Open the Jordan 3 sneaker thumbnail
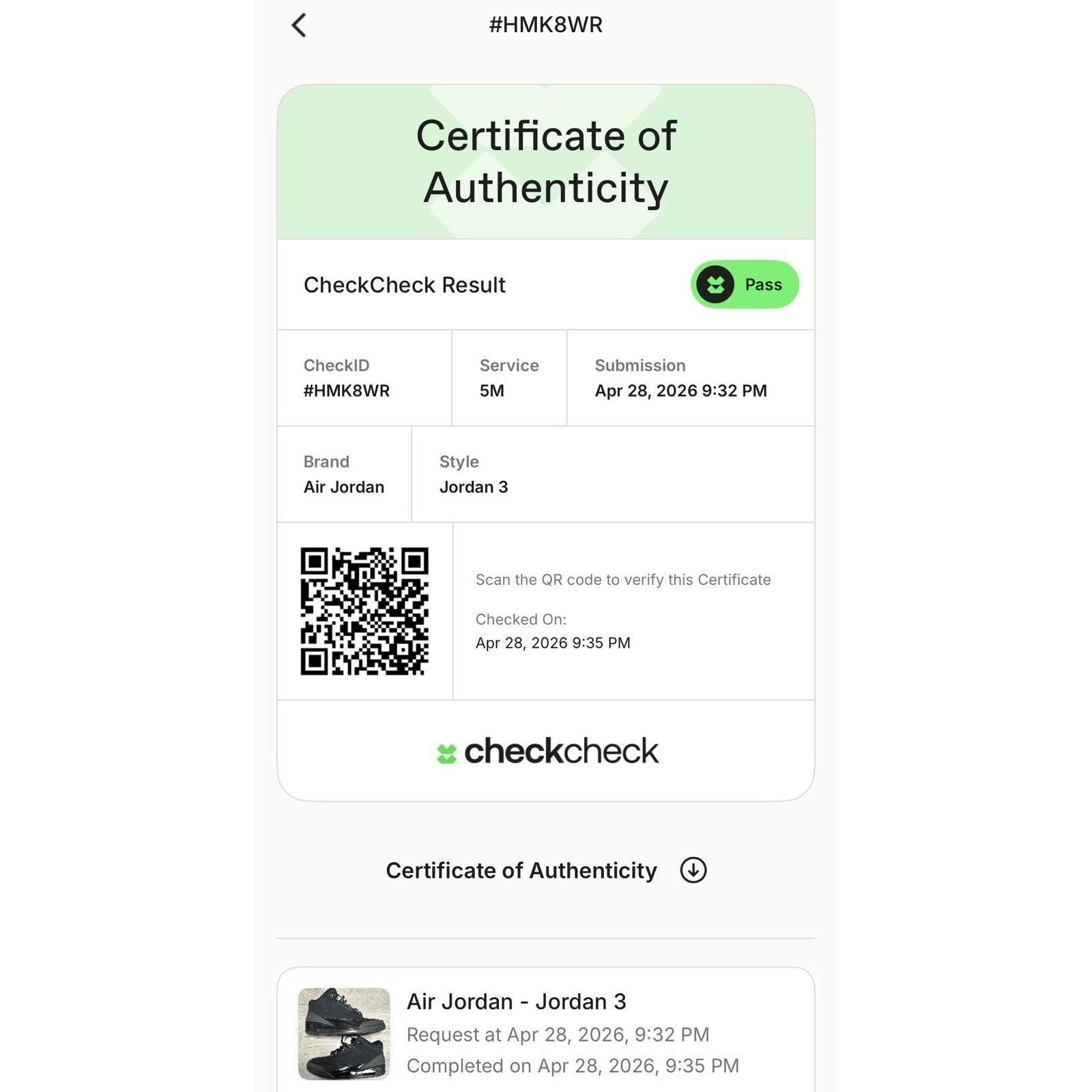The width and height of the screenshot is (1092, 1092). pyautogui.click(x=344, y=1033)
